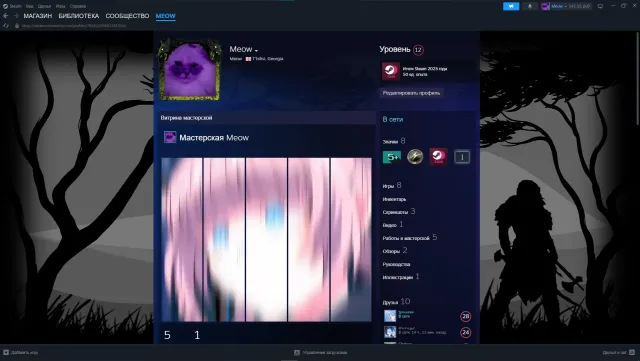Open the round golden badge with lightning

click(415, 157)
